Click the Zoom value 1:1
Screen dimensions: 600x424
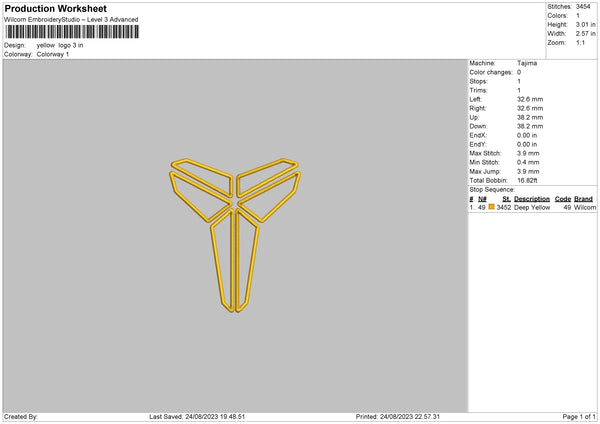click(x=580, y=43)
